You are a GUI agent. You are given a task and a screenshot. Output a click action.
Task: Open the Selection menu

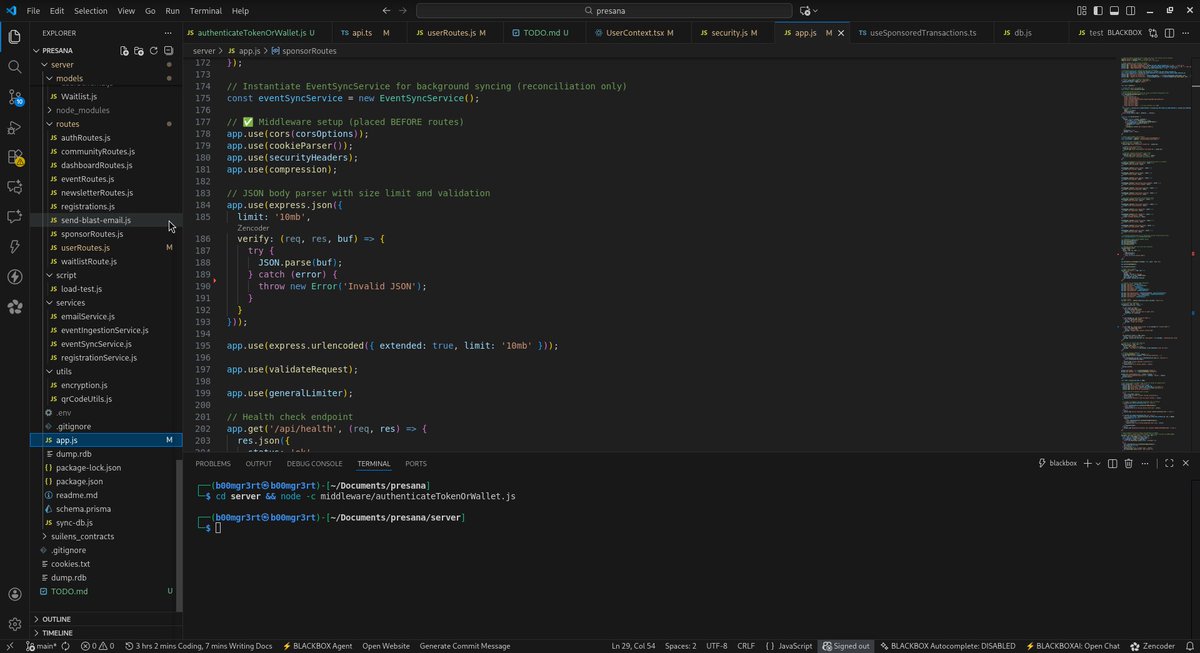coord(90,10)
